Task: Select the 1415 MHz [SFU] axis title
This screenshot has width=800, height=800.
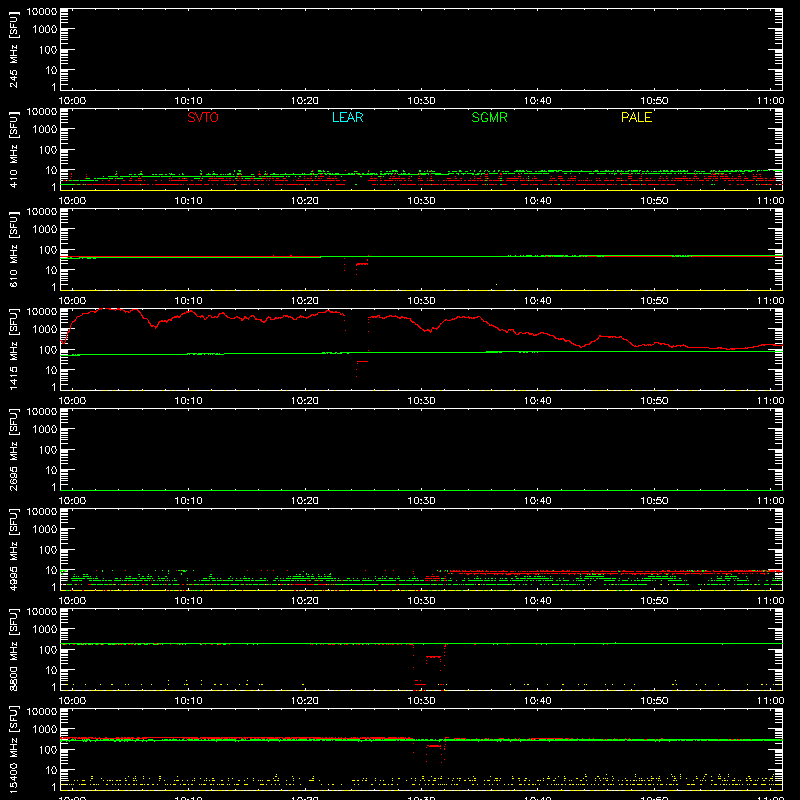Action: point(13,350)
